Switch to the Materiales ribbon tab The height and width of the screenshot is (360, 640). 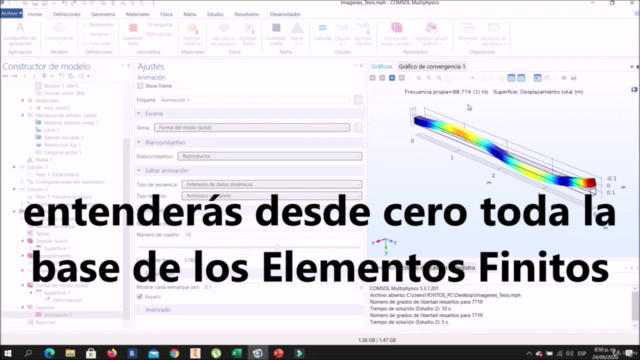point(138,14)
